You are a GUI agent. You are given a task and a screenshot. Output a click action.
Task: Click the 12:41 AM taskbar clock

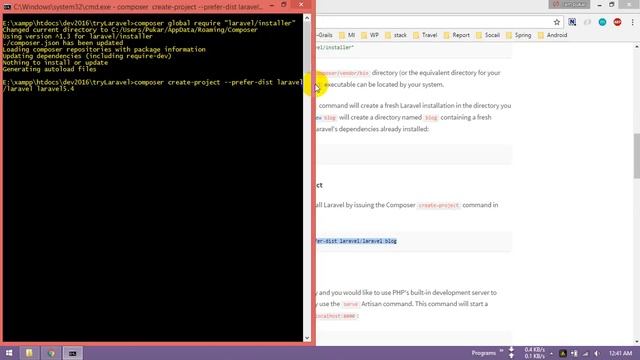pyautogui.click(x=620, y=353)
